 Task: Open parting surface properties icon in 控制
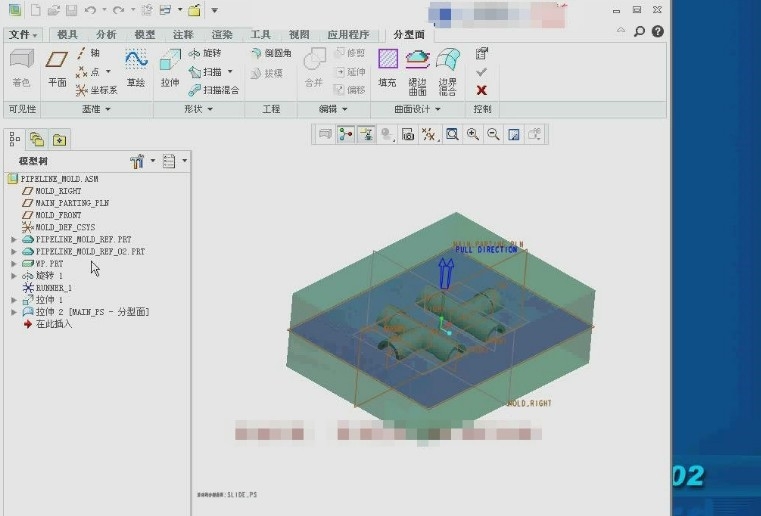click(x=481, y=53)
